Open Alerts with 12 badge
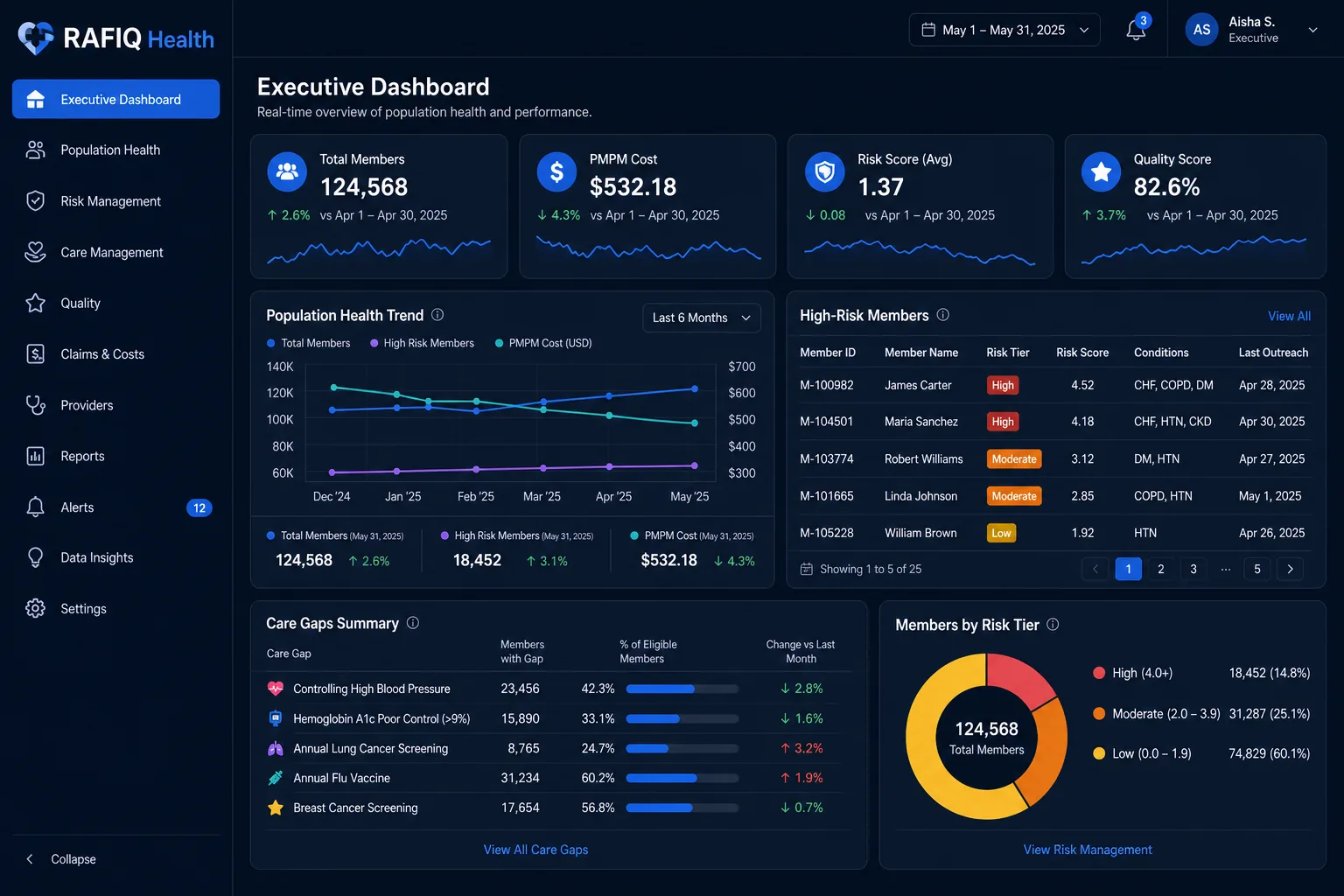Viewport: 1344px width, 896px height. 115,507
